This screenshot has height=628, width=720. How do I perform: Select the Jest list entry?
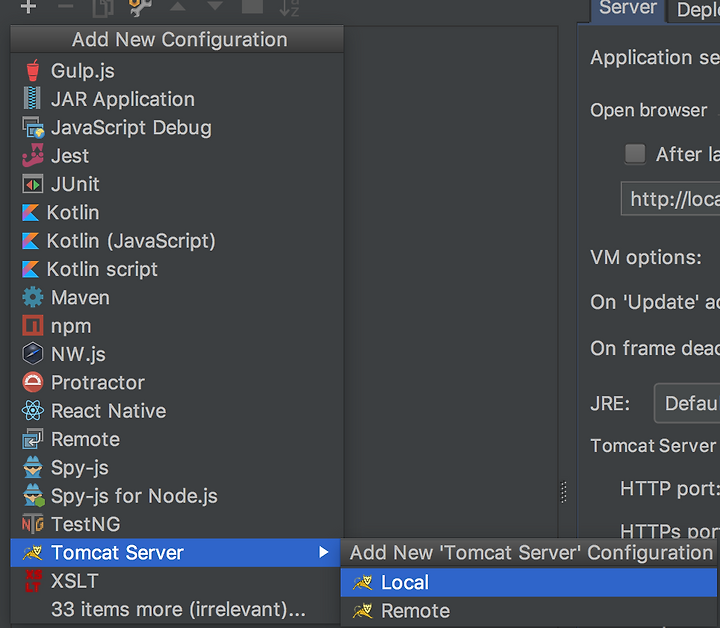coord(177,156)
